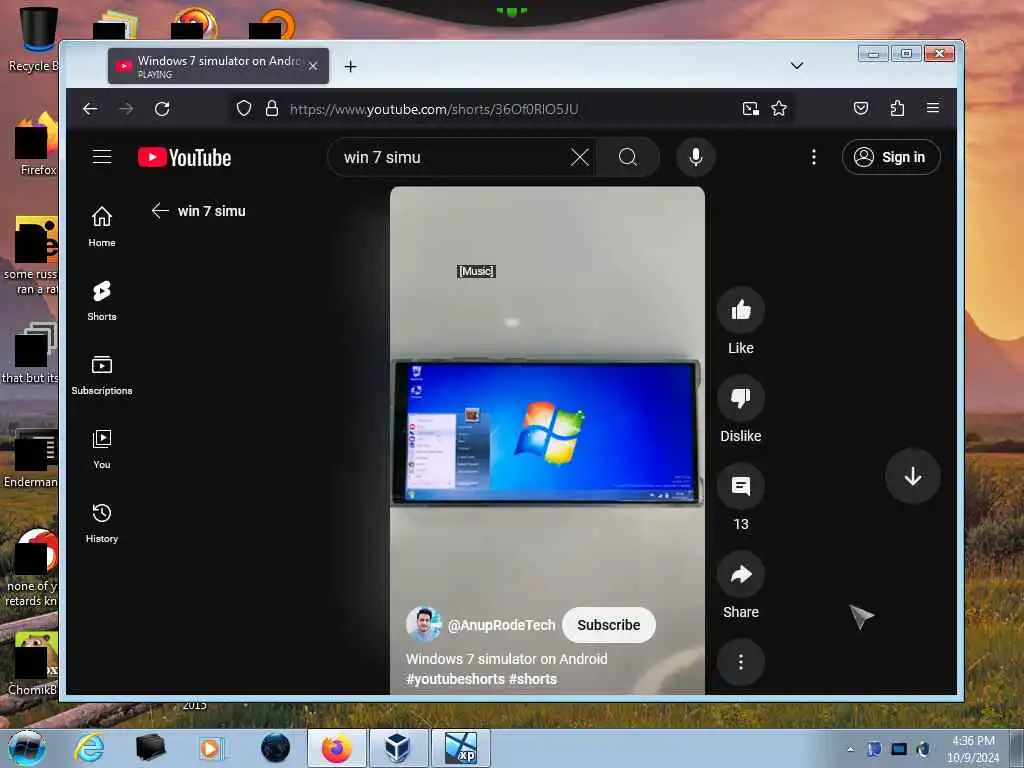This screenshot has height=768, width=1024.
Task: Open comments showing 13
Action: pos(741,487)
